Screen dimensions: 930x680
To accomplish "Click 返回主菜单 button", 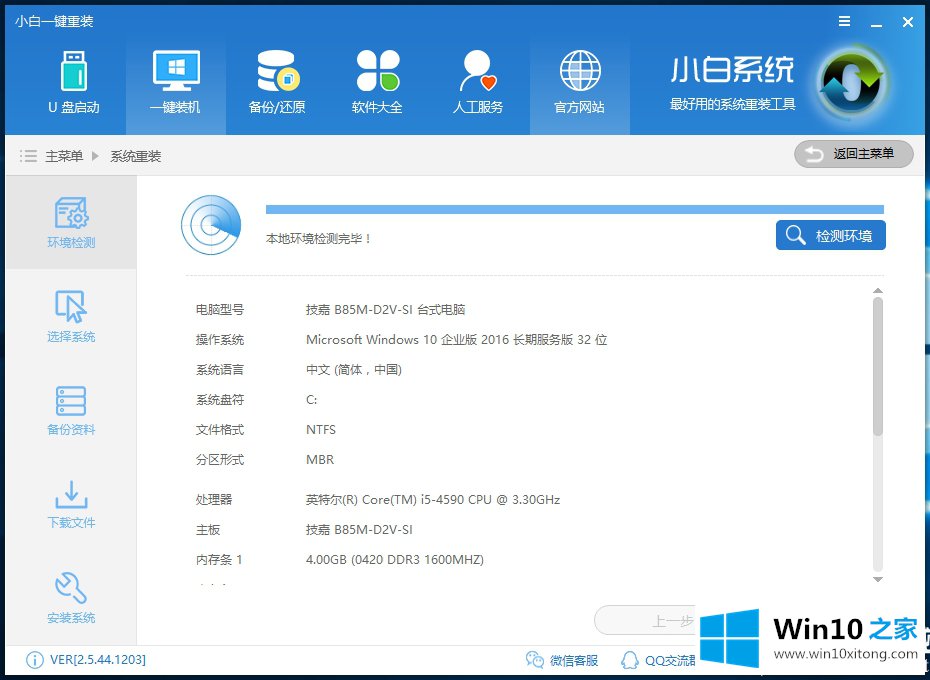I will (853, 154).
